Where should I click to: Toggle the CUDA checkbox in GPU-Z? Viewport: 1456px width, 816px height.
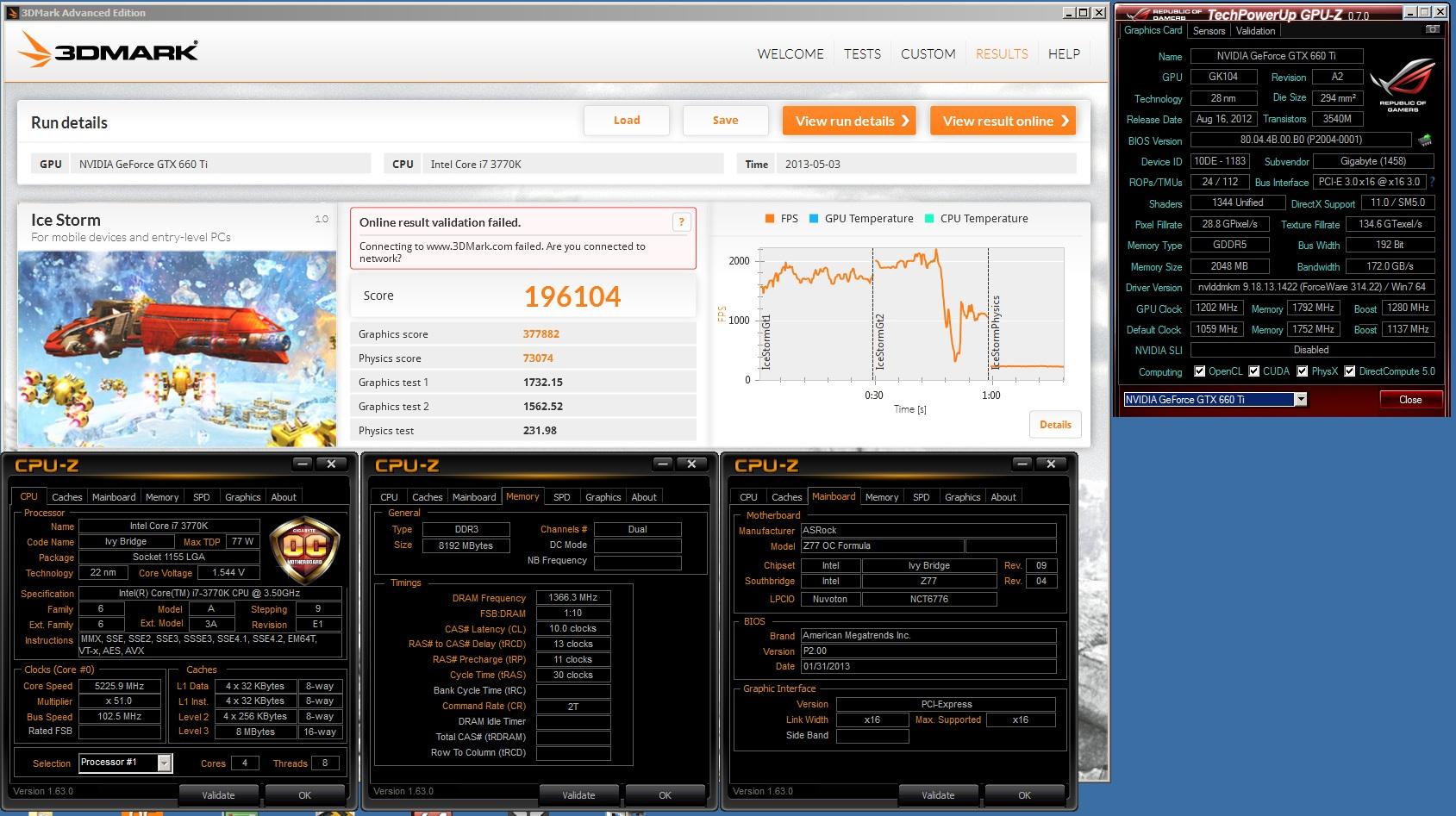(x=1253, y=371)
